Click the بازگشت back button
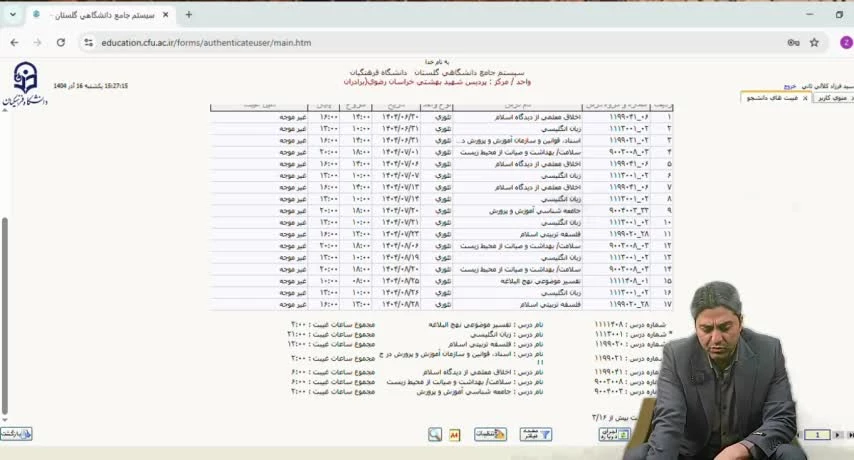 point(17,434)
